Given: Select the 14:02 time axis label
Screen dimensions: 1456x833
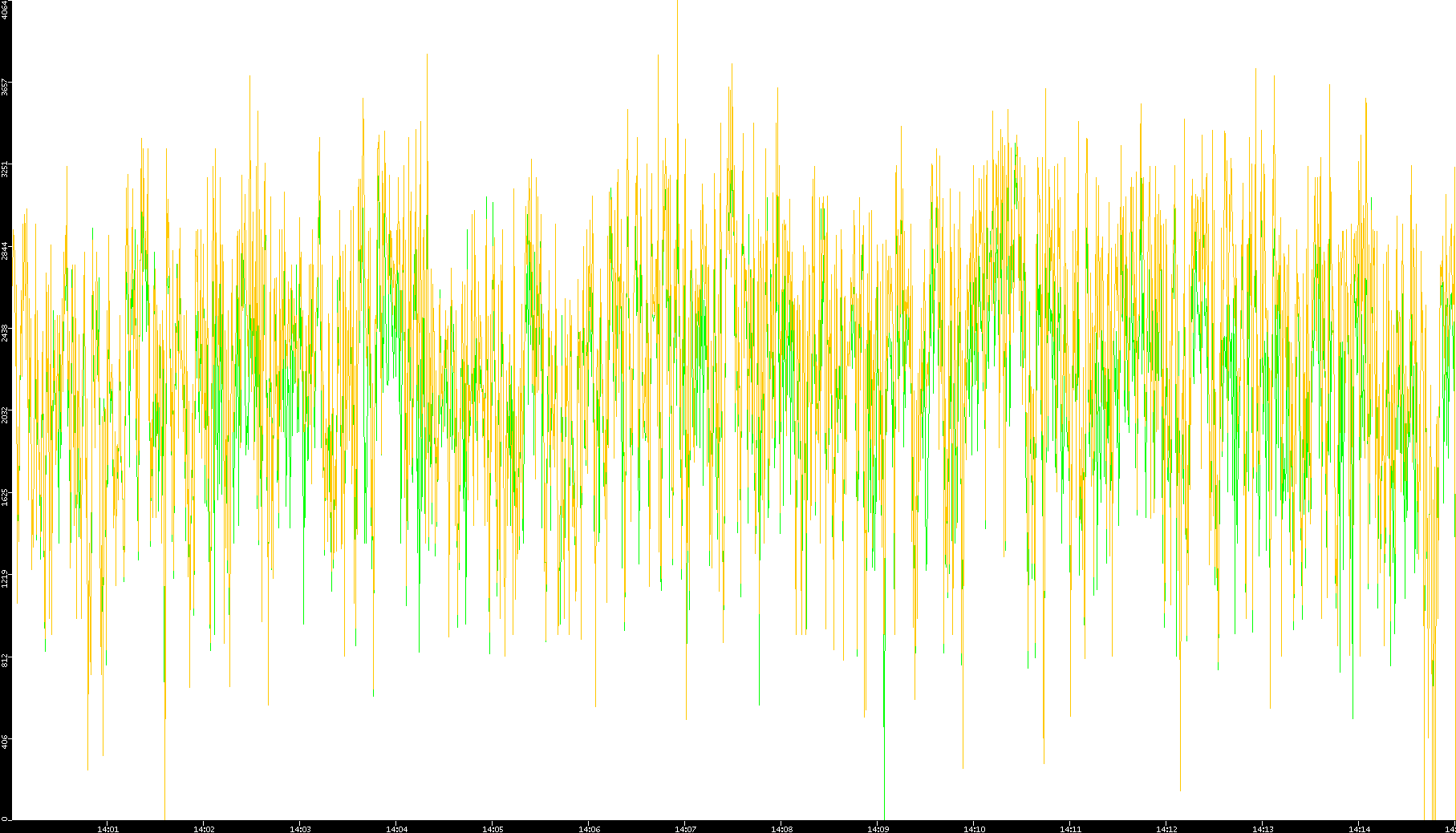Looking at the screenshot, I should pyautogui.click(x=205, y=829).
